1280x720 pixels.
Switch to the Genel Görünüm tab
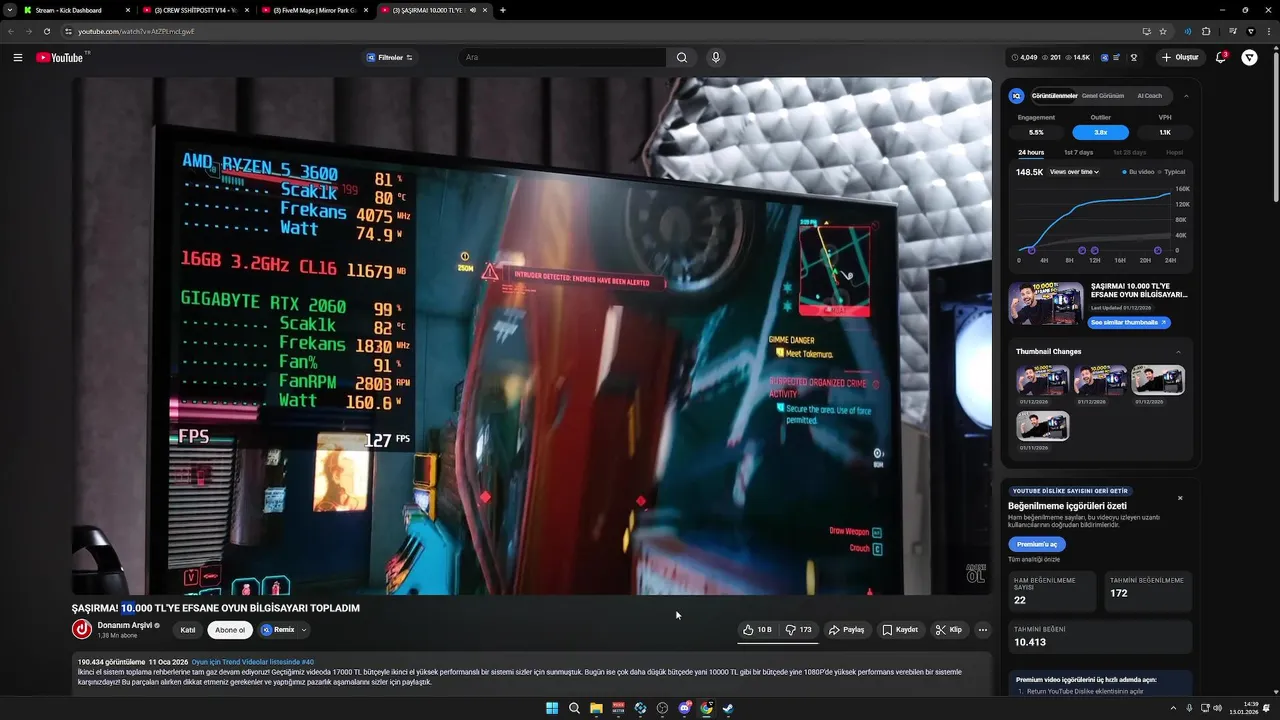click(1103, 96)
